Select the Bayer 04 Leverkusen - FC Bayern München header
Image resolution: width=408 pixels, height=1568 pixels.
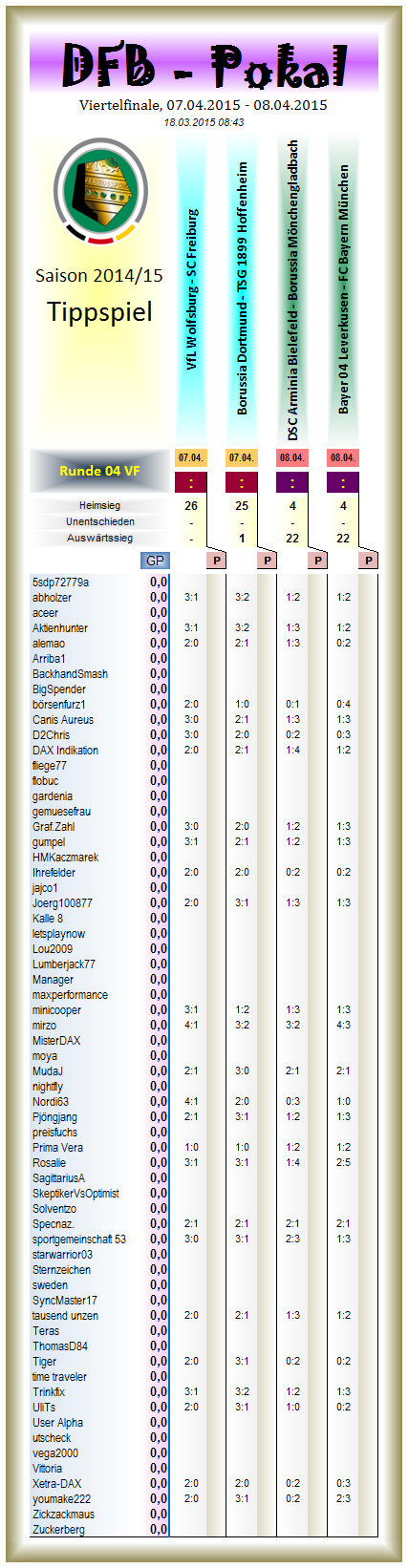coord(343,288)
